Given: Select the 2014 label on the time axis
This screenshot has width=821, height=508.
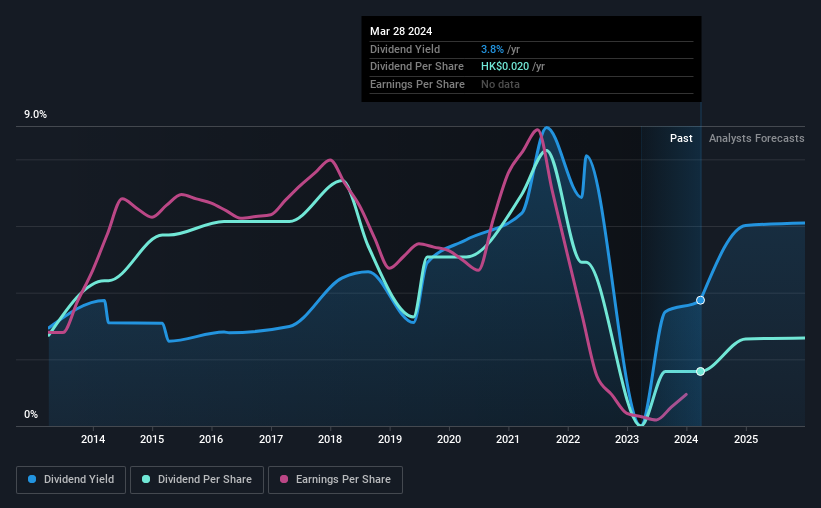Looking at the screenshot, I should click(x=93, y=439).
